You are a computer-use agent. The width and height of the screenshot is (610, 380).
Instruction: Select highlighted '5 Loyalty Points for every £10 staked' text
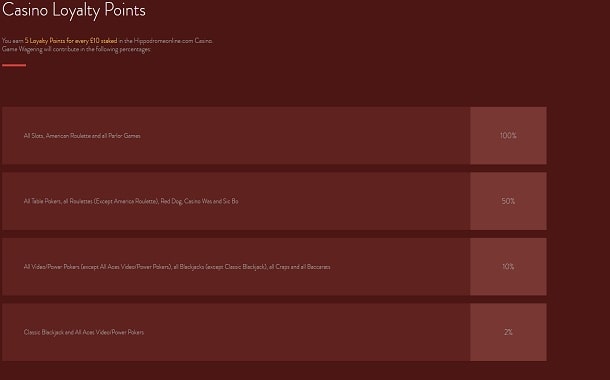(x=71, y=40)
